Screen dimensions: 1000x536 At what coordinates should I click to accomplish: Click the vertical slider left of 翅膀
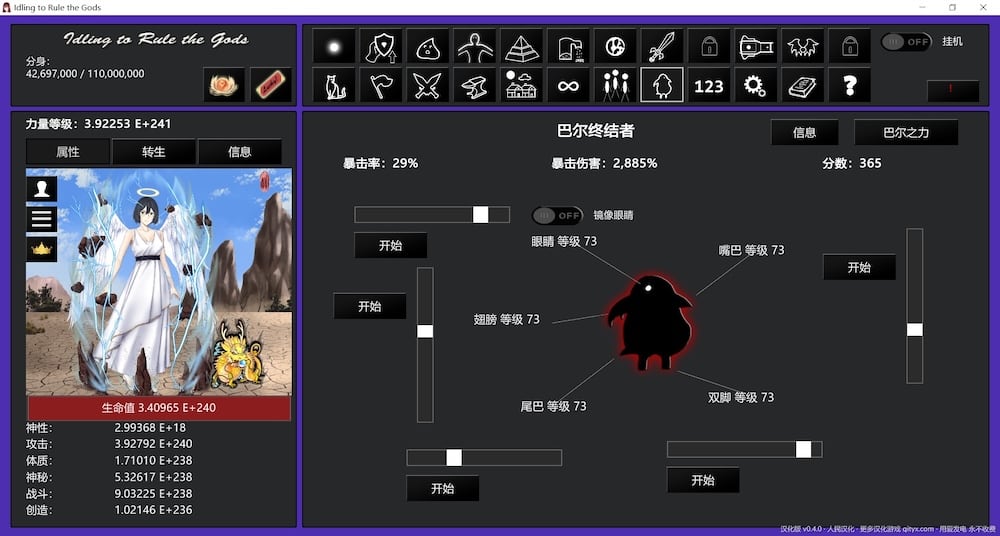pos(425,345)
